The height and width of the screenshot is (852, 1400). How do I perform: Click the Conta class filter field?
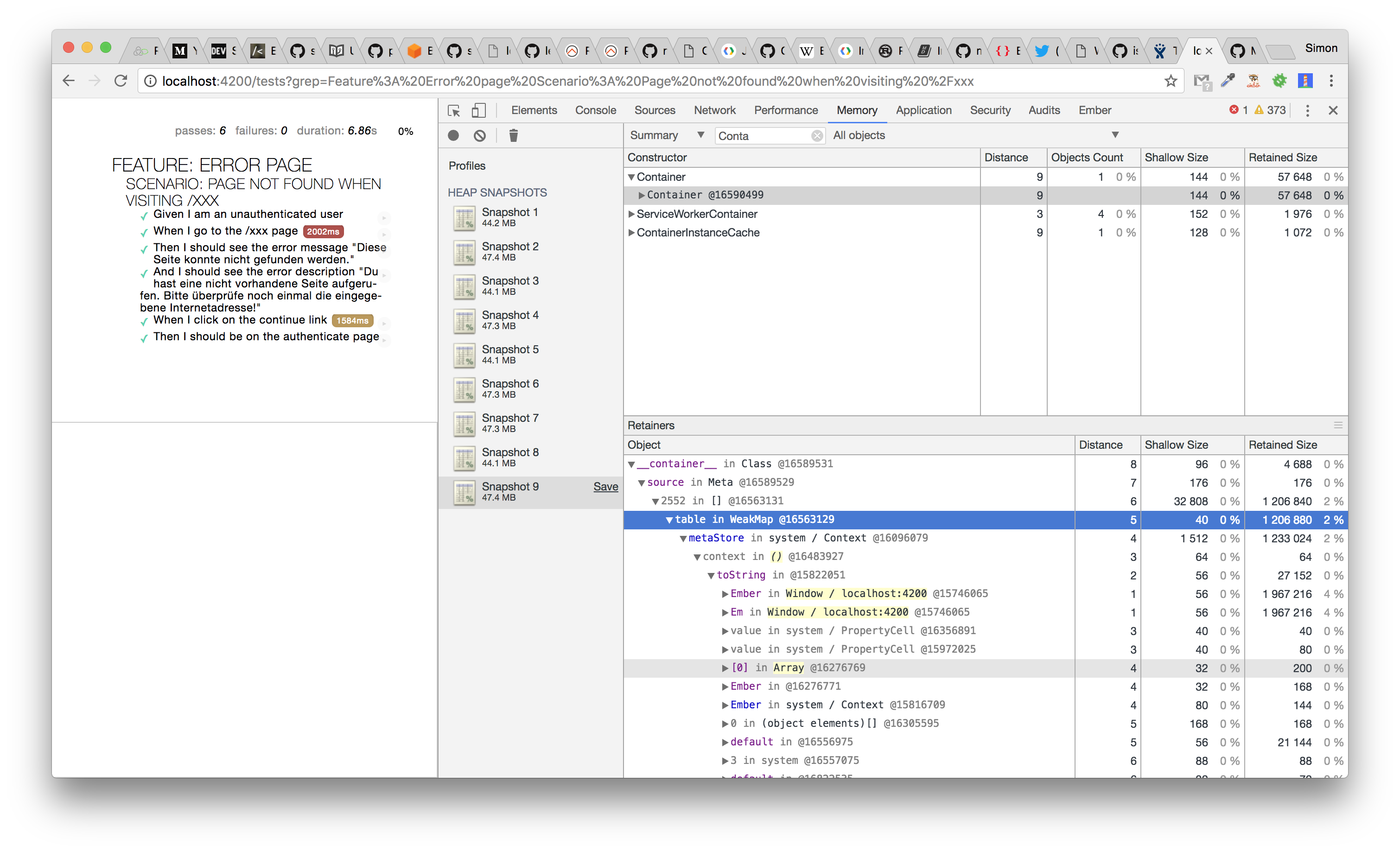point(761,136)
